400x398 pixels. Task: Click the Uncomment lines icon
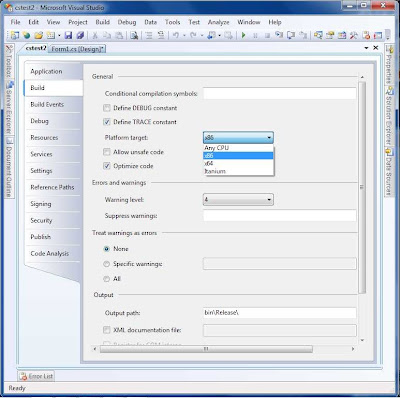click(161, 35)
